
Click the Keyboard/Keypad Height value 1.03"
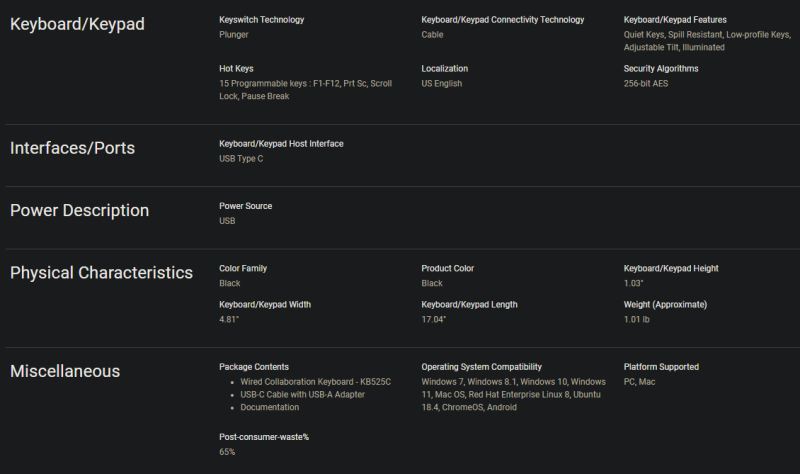pos(633,283)
